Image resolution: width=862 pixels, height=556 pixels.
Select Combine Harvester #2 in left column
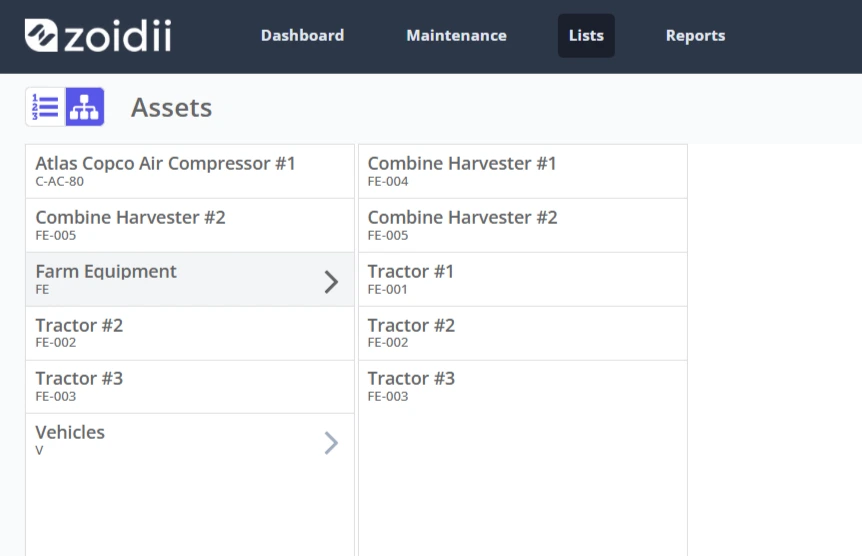point(190,225)
